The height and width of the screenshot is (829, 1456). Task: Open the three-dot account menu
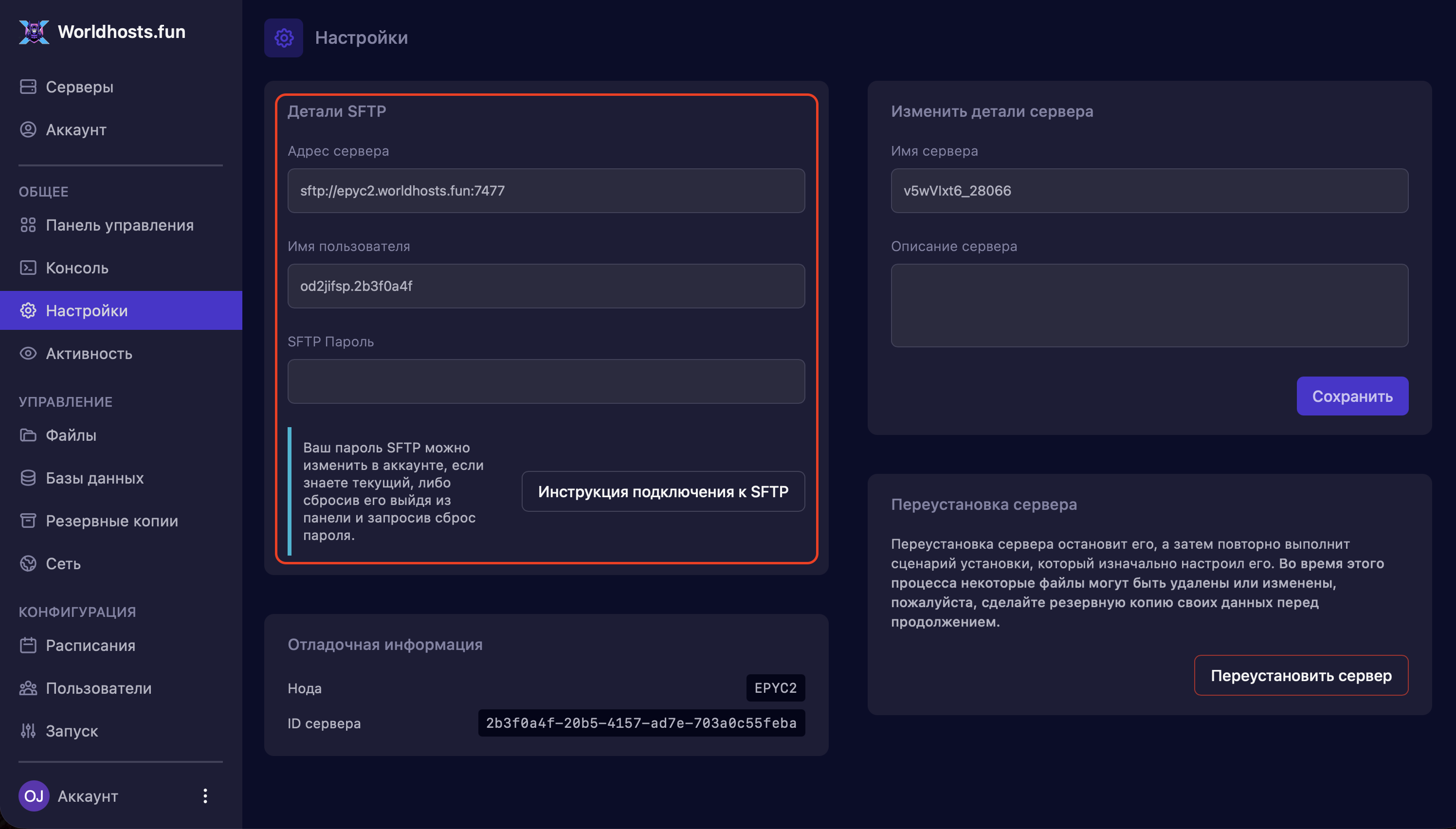coord(205,796)
